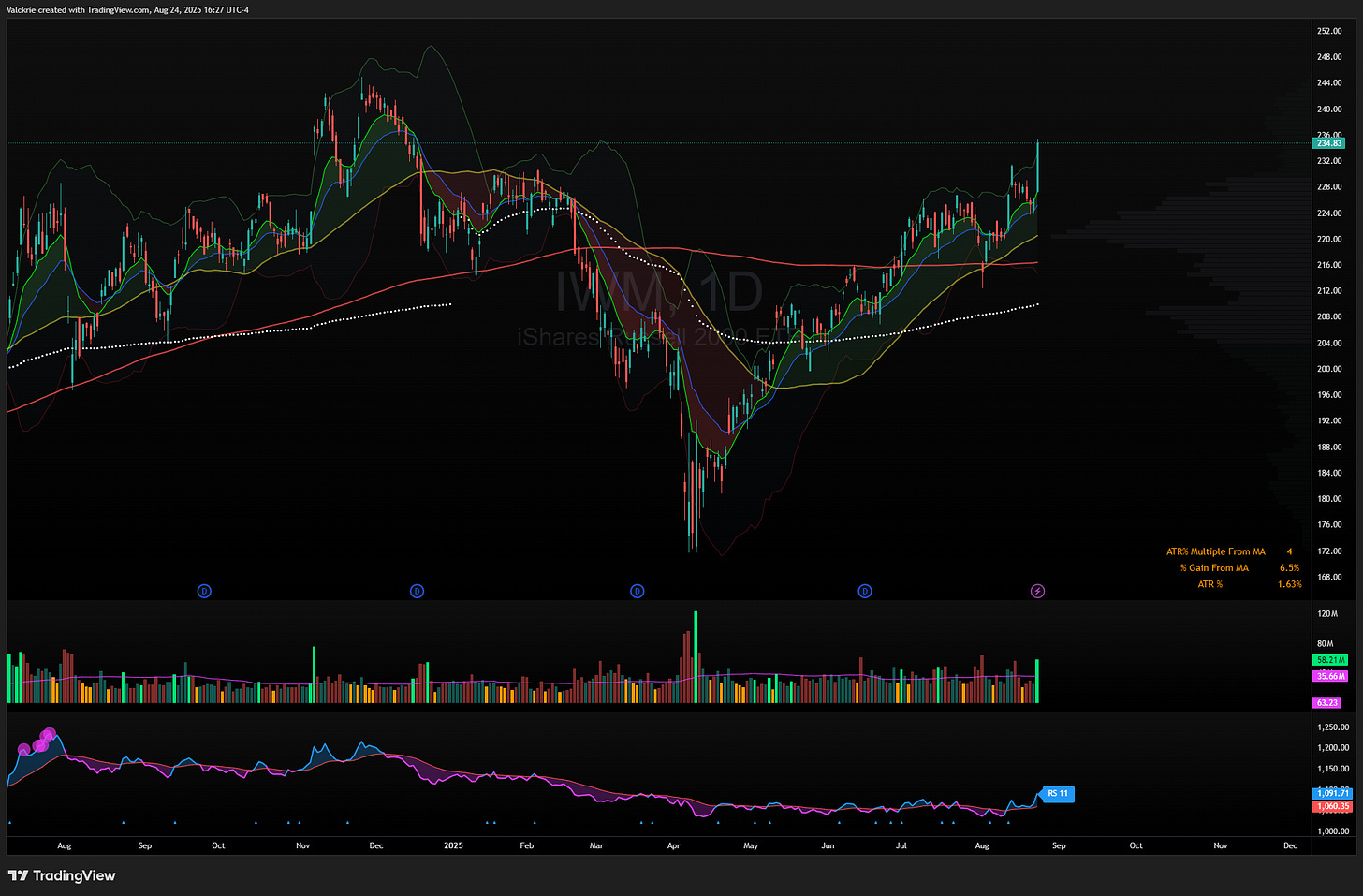This screenshot has height=896, width=1363.
Task: Click the 176.00 price scale label
Action: point(1329,525)
